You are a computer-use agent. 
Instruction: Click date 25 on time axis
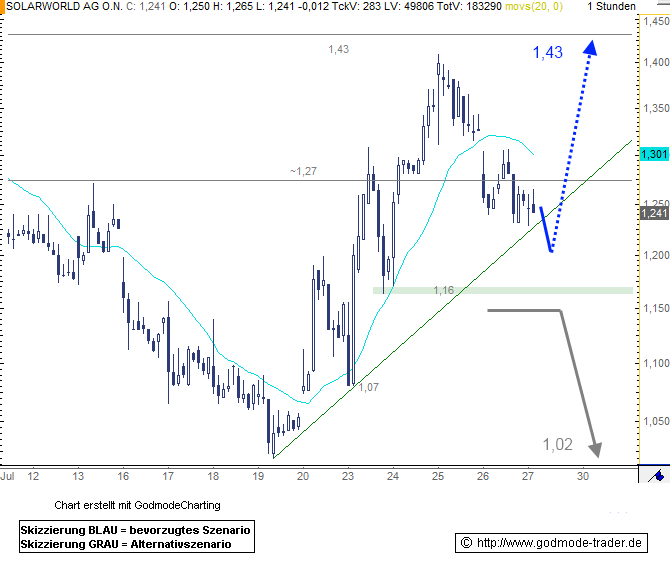pos(438,476)
